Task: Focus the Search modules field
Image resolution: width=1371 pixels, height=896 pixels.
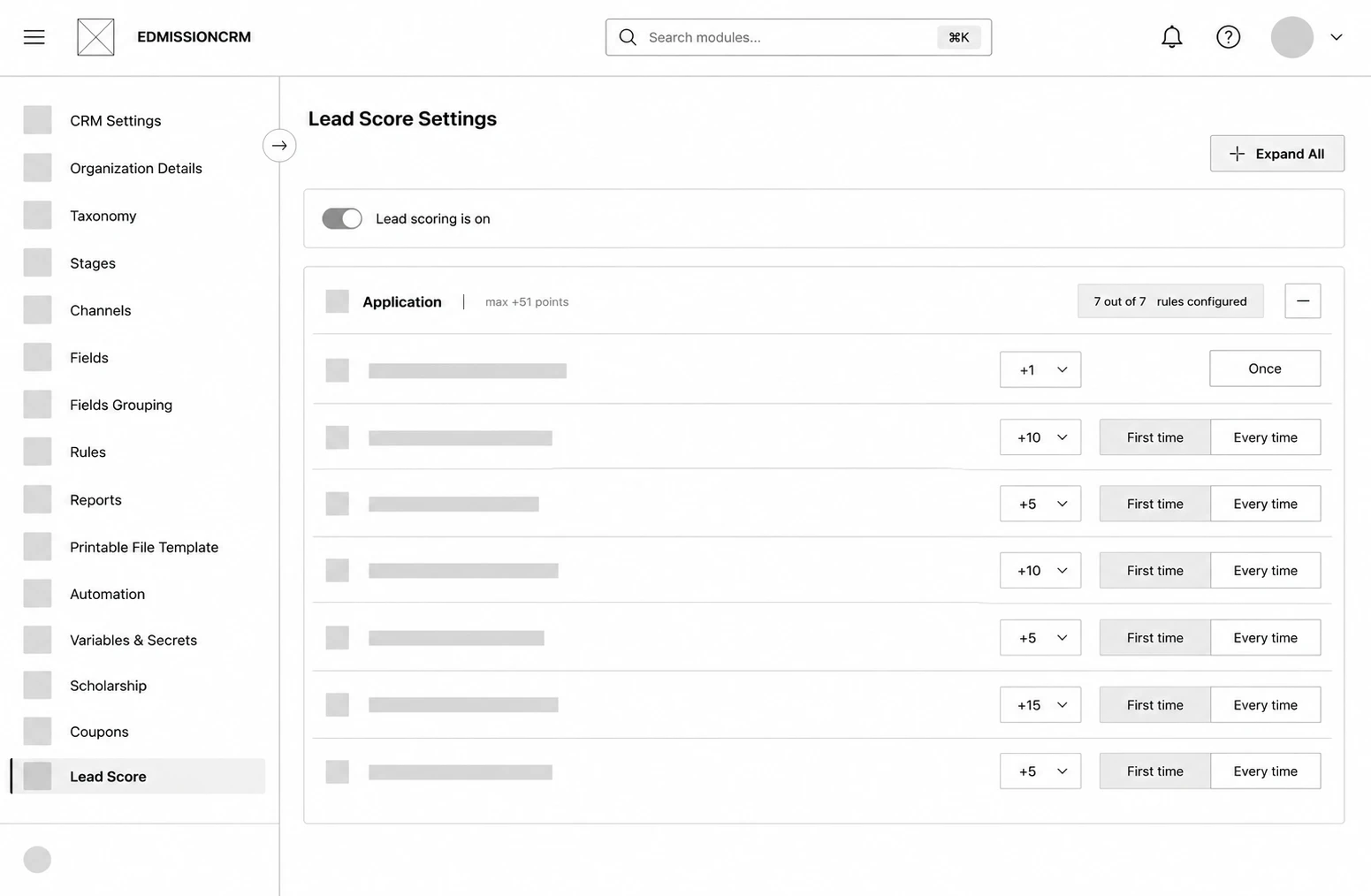Action: point(798,37)
